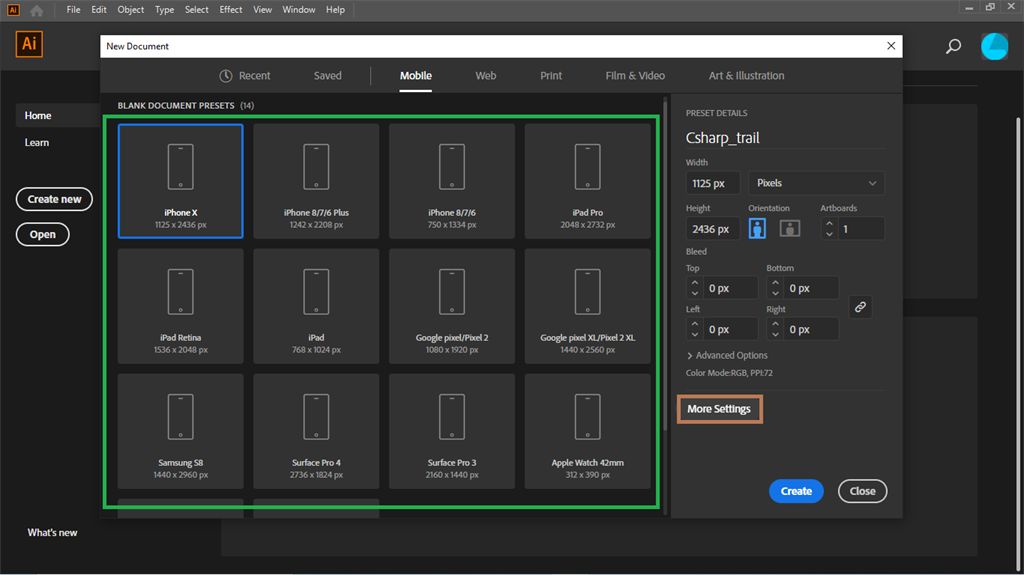
Task: Choose the iPad 768 x 1024 preset
Action: (x=316, y=306)
